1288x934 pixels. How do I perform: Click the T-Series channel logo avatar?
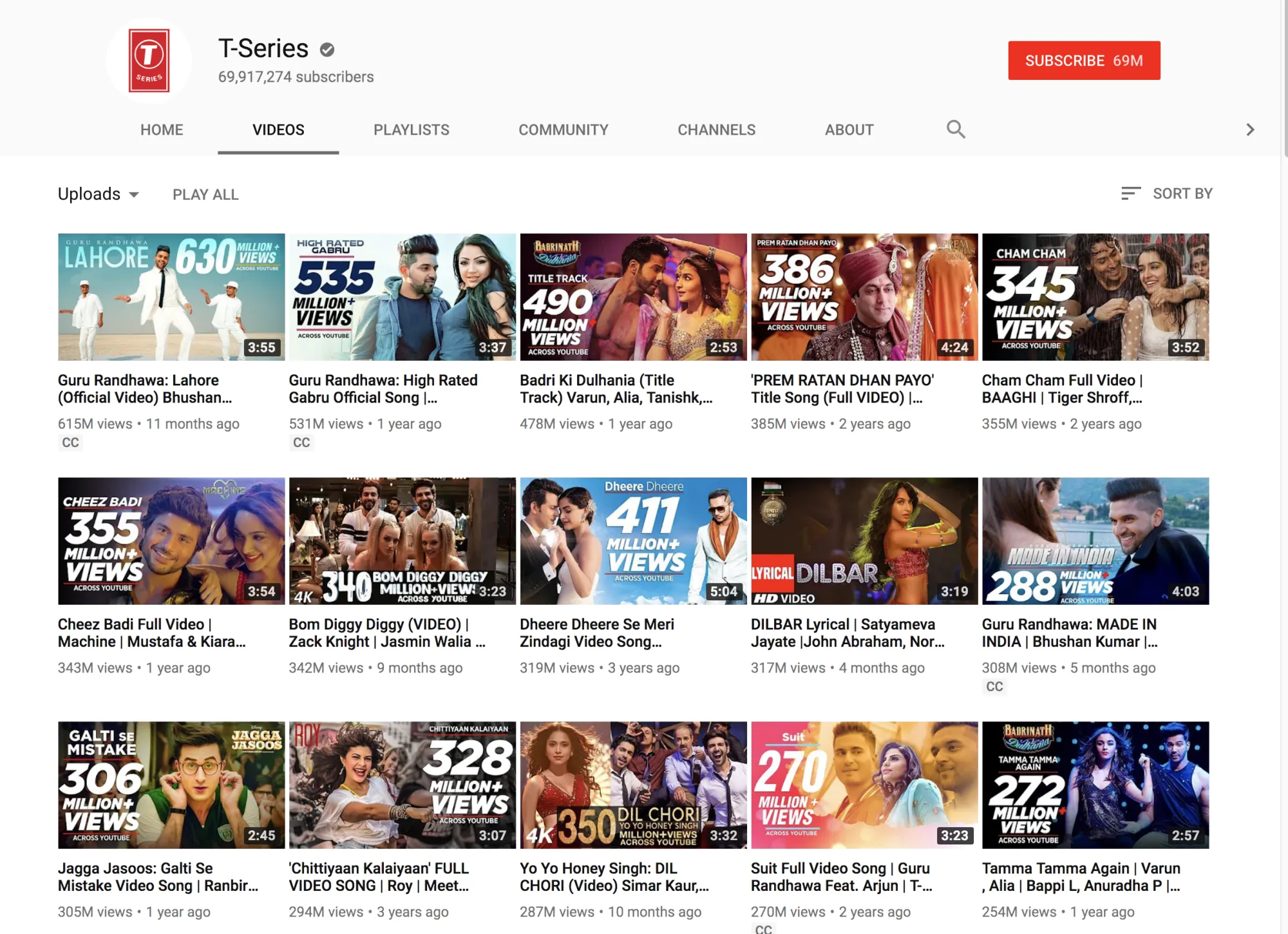point(149,61)
